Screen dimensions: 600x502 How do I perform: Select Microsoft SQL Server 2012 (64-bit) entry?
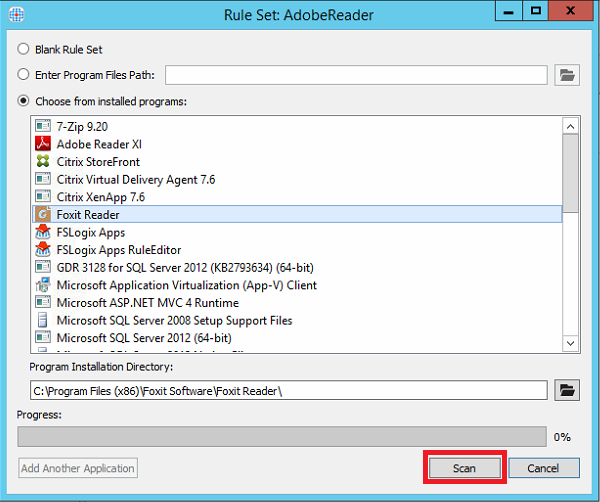click(x=297, y=337)
